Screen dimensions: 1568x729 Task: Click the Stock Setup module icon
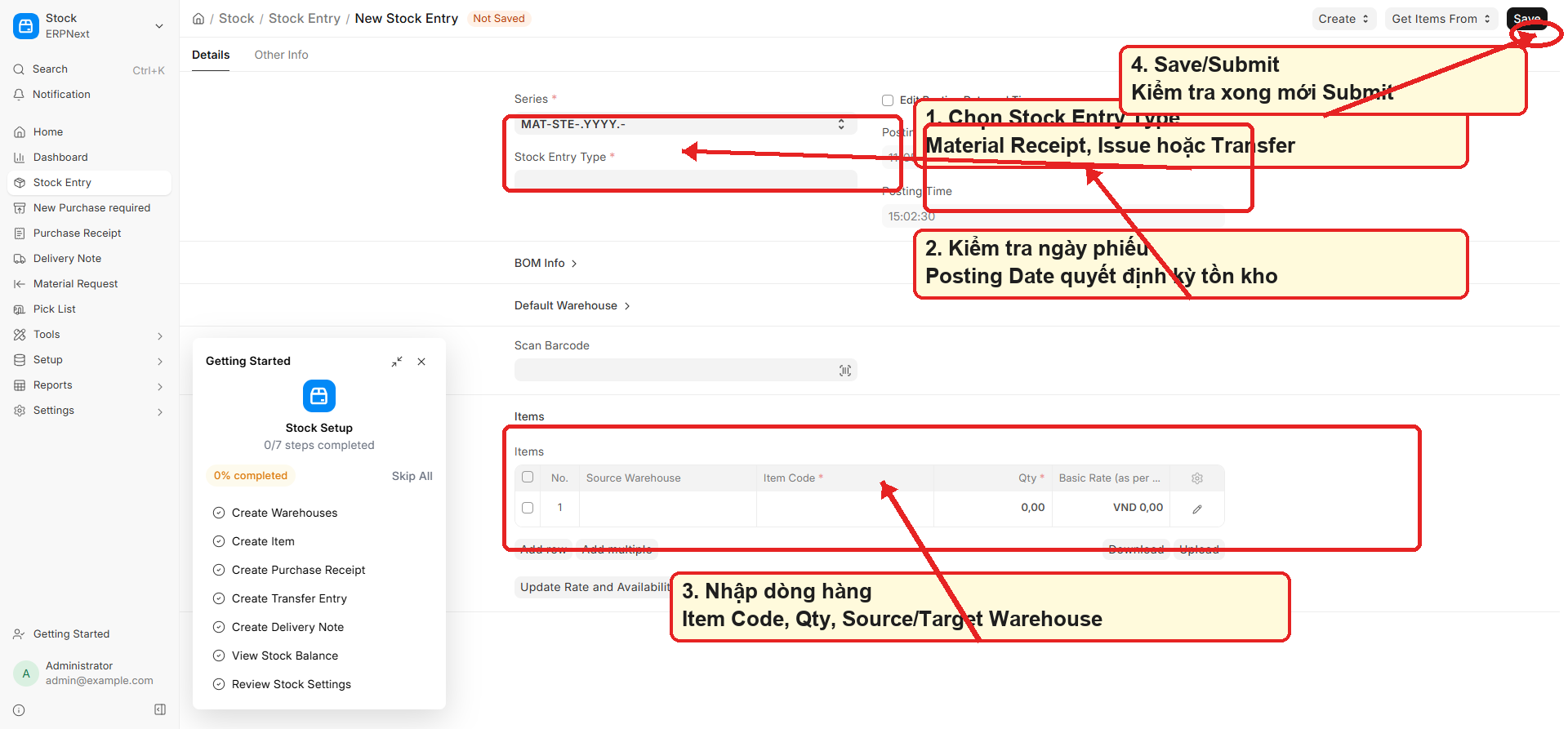click(x=319, y=396)
